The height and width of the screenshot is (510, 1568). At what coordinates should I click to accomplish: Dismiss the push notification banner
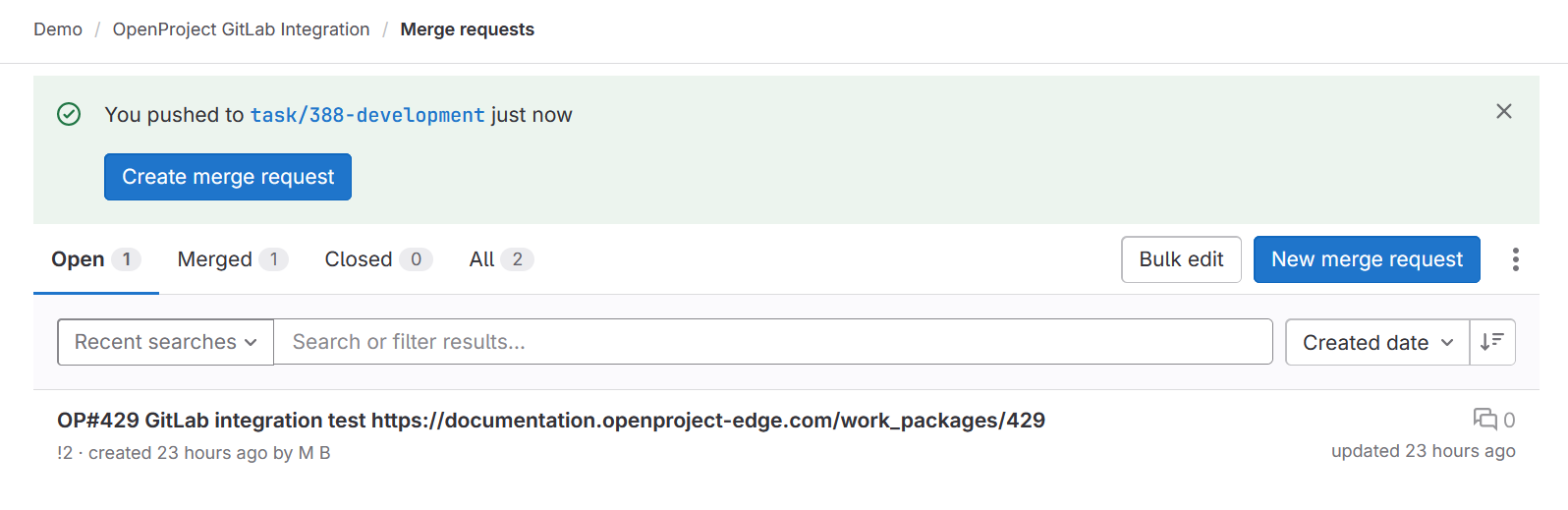pyautogui.click(x=1503, y=112)
